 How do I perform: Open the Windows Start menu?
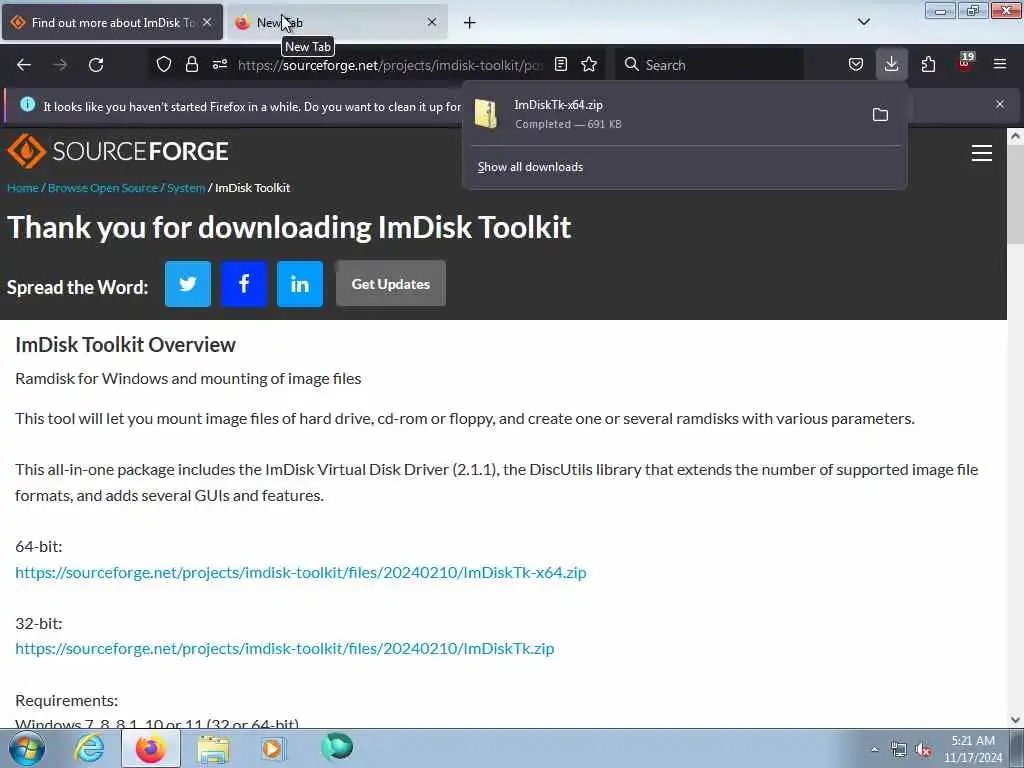[x=27, y=748]
